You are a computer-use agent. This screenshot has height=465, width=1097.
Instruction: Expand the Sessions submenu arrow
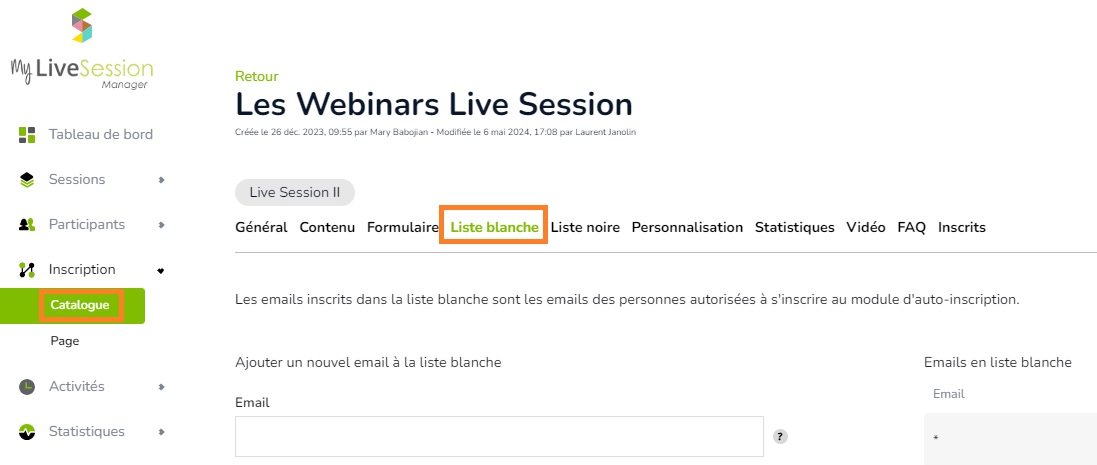click(x=161, y=180)
